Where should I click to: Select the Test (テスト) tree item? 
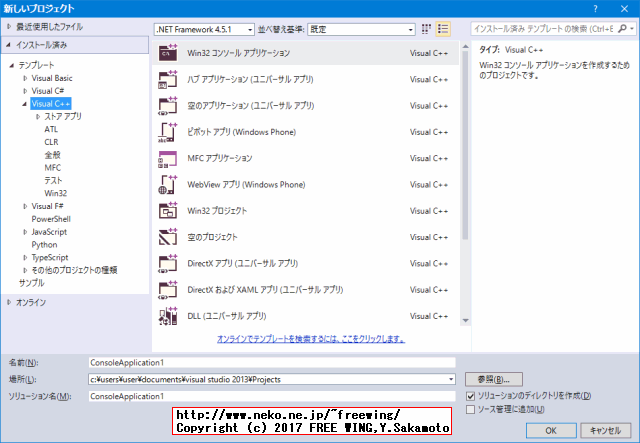point(53,180)
